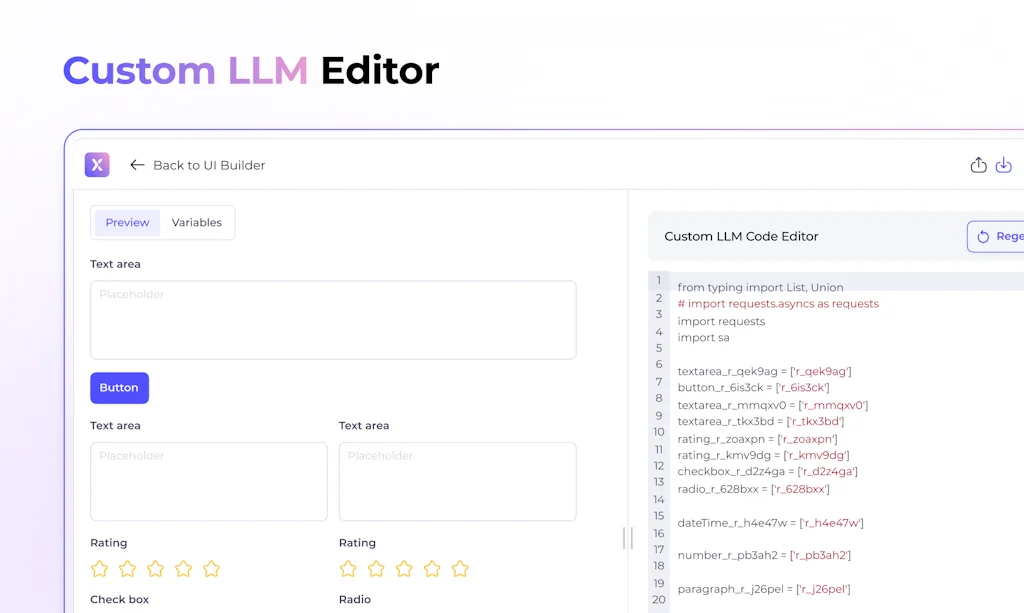
Task: Click the share/export icon in the top toolbar
Action: [x=978, y=164]
